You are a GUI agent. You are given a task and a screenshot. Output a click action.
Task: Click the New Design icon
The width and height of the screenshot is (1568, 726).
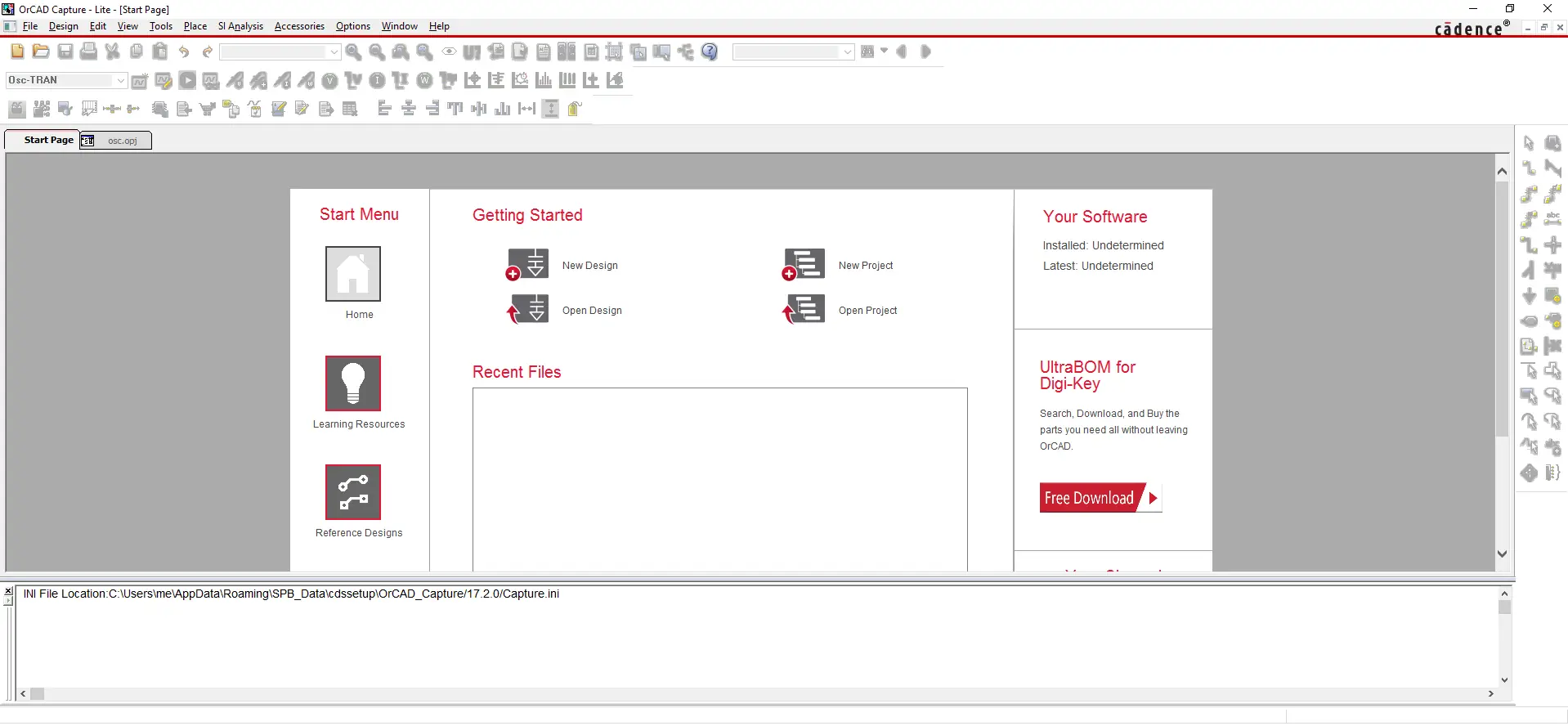(527, 264)
